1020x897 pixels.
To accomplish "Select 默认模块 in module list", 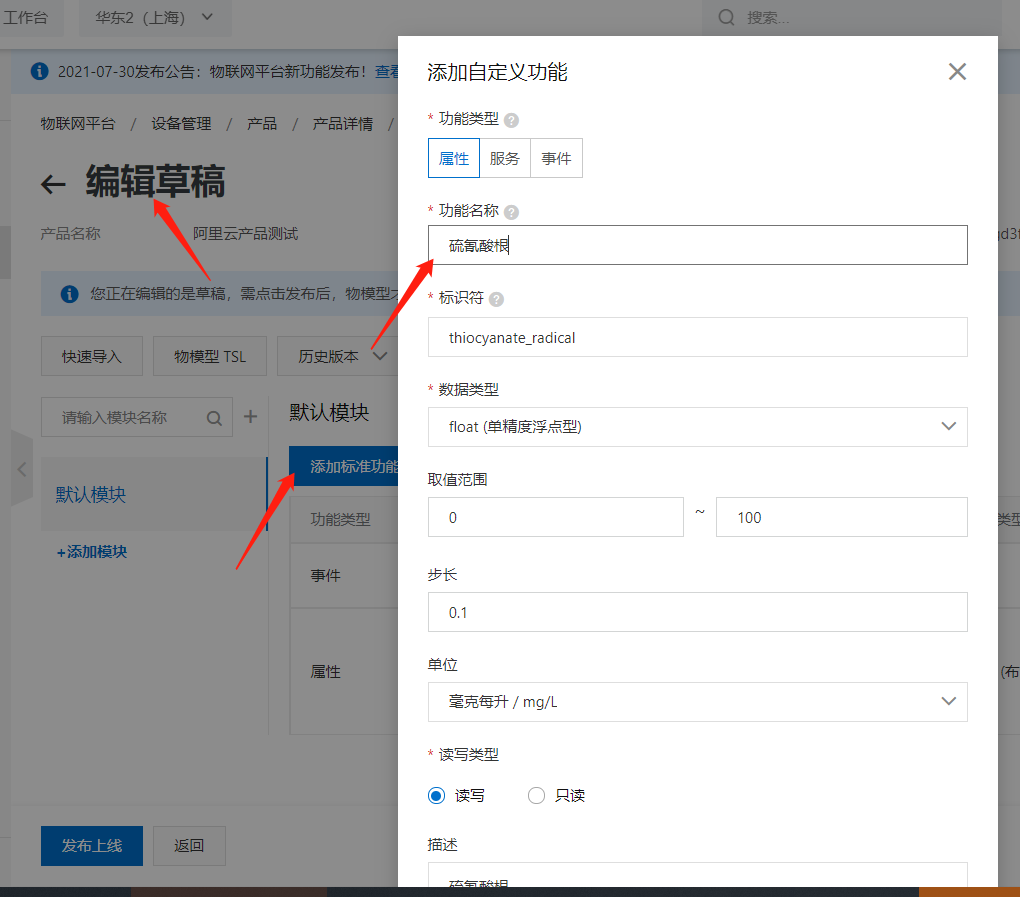I will tap(154, 494).
